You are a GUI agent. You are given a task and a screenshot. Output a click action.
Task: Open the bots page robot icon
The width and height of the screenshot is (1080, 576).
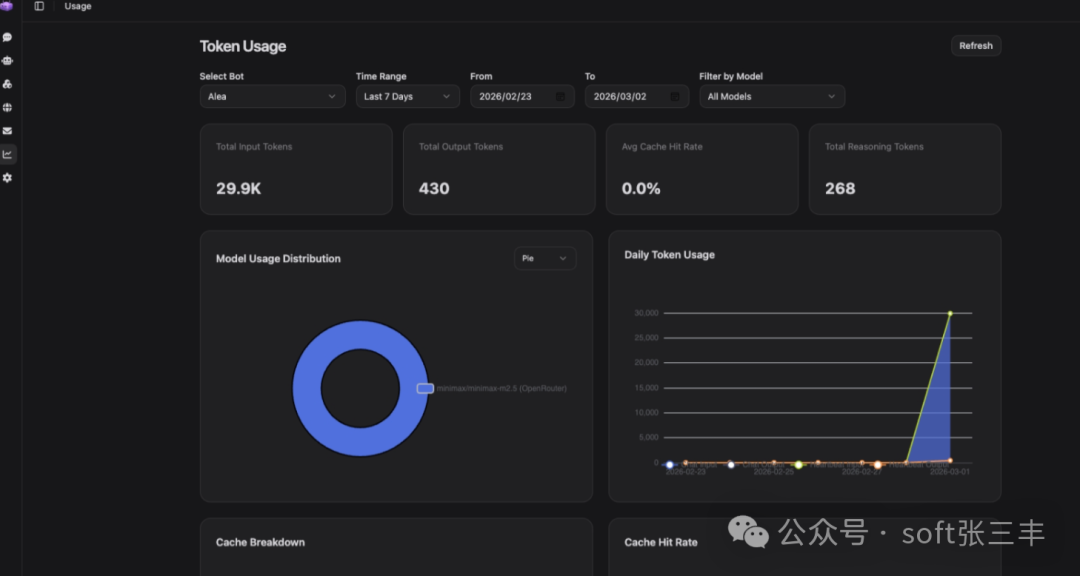tap(7, 61)
